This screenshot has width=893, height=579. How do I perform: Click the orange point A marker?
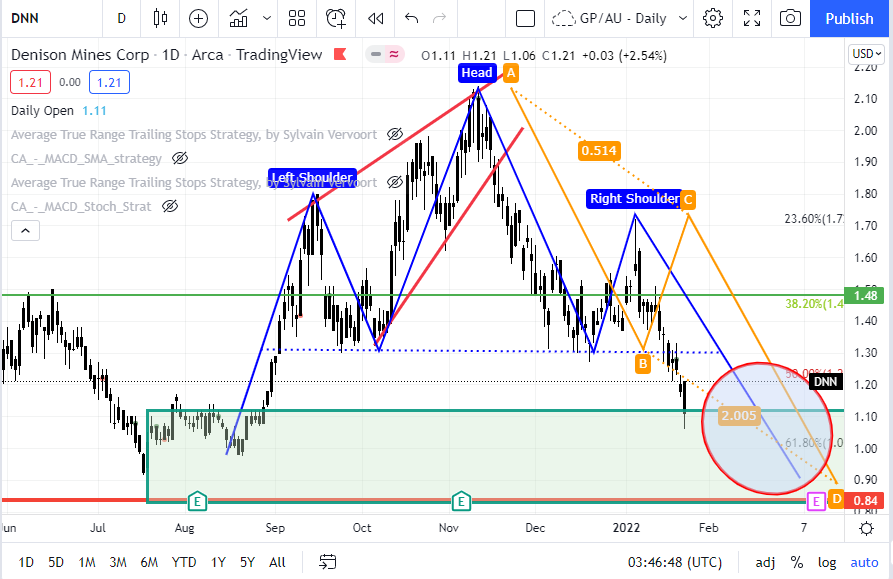click(x=511, y=73)
